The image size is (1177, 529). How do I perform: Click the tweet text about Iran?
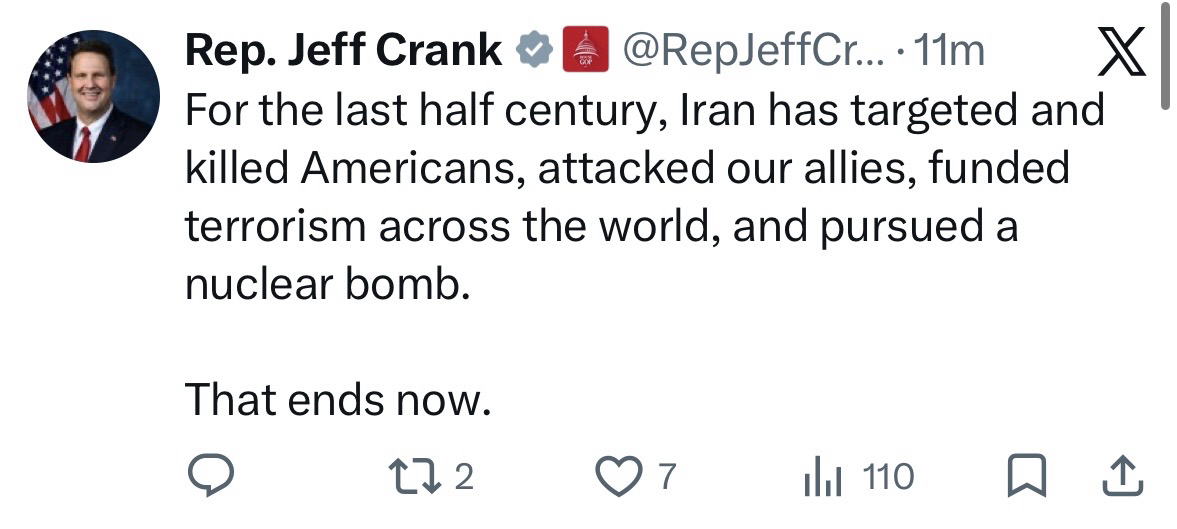(640, 168)
